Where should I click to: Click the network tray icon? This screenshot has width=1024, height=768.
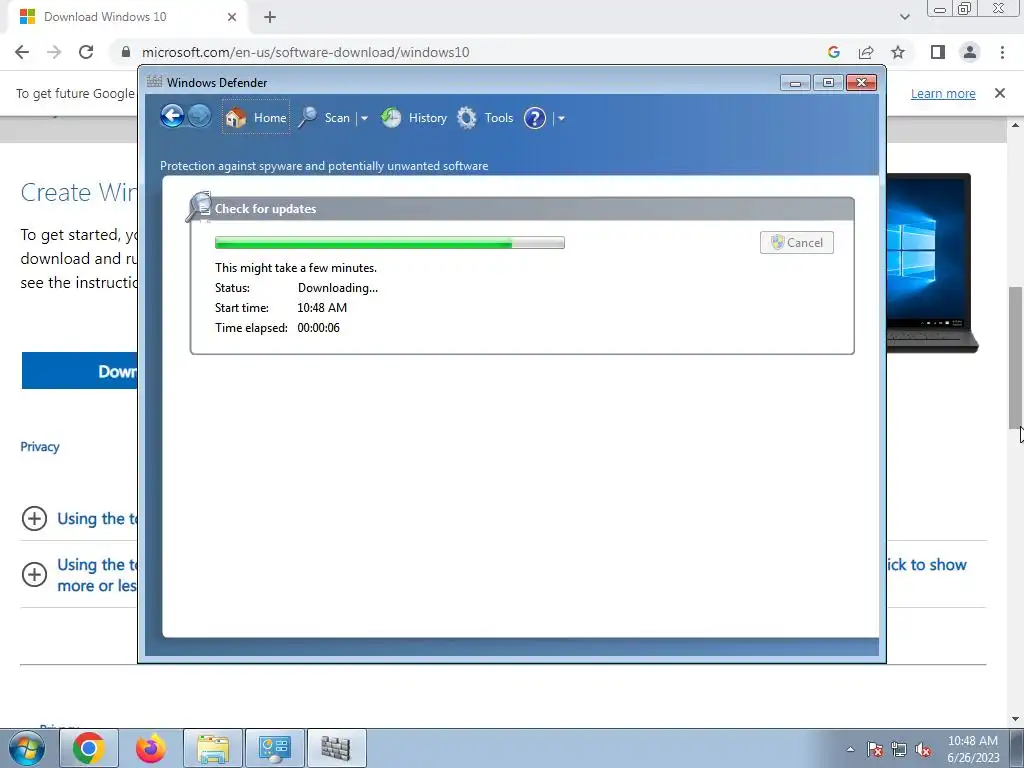(x=899, y=750)
